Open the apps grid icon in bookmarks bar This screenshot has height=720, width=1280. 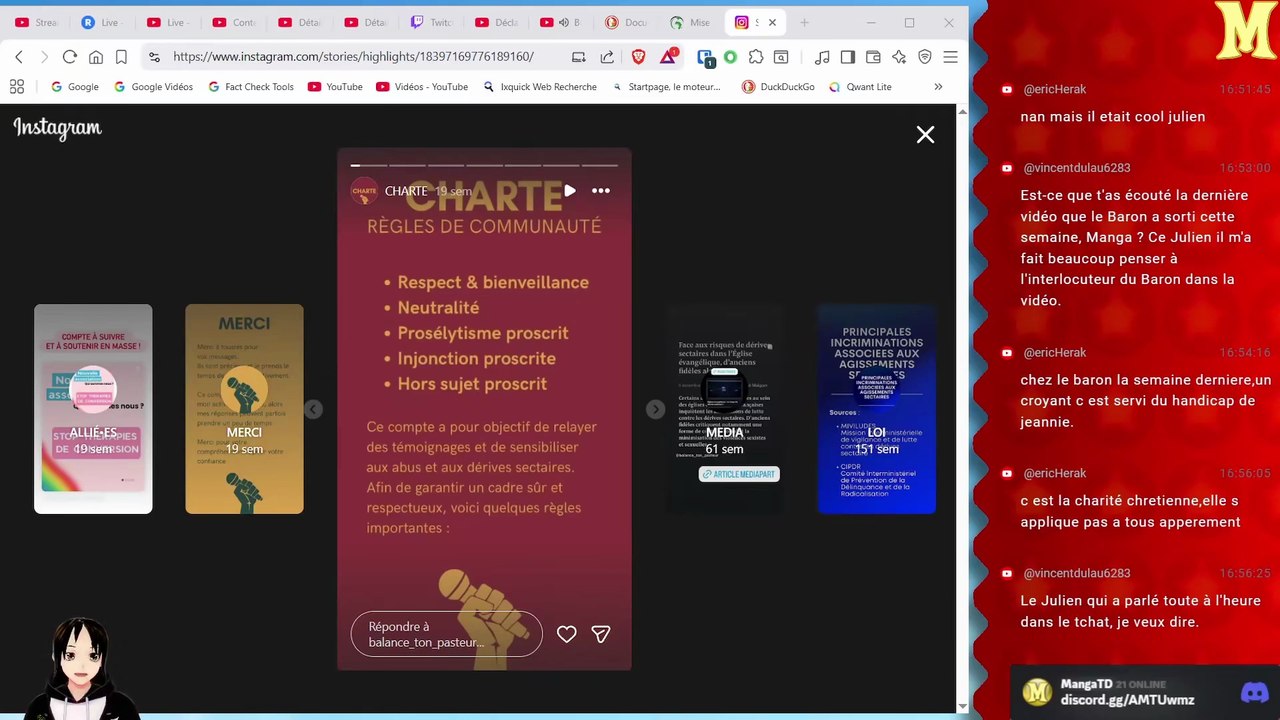coord(16,87)
